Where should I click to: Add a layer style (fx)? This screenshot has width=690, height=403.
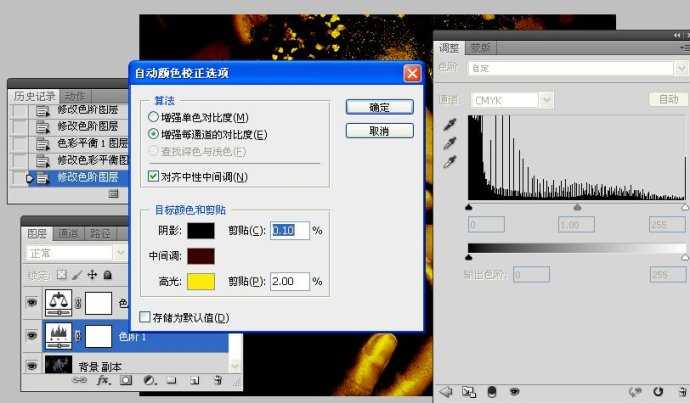click(x=103, y=380)
